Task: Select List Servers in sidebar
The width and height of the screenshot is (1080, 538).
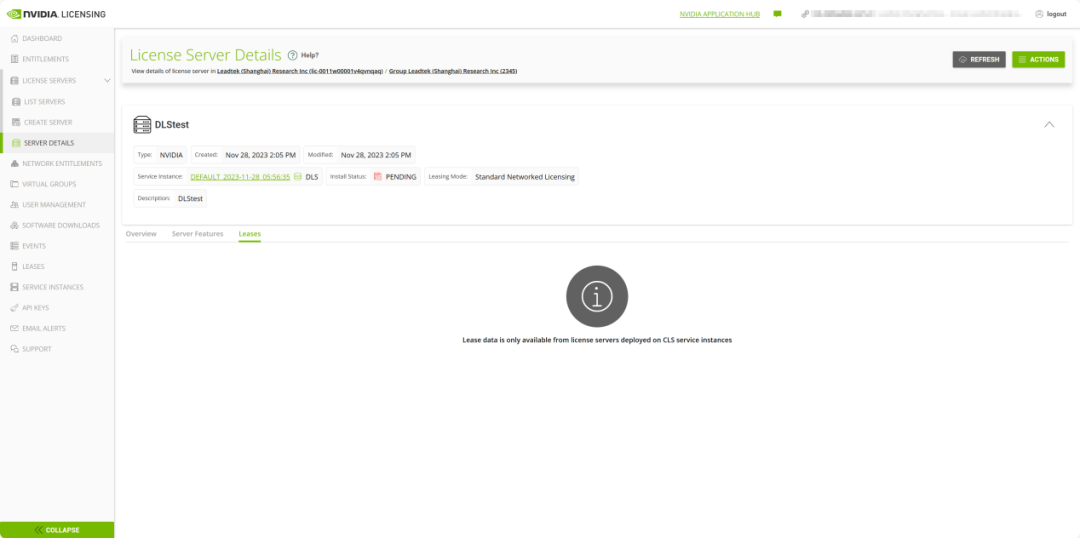Action: (x=45, y=102)
